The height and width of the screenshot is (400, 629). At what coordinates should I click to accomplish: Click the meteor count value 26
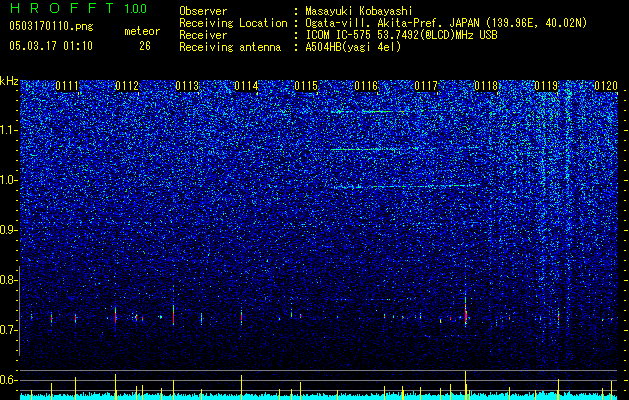tap(145, 46)
